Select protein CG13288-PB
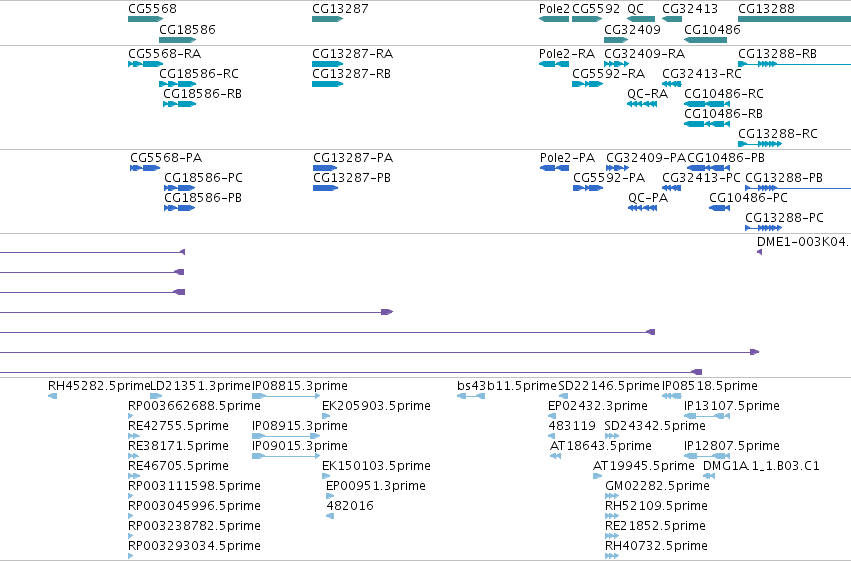Viewport: 851px width, 561px height. [x=784, y=178]
